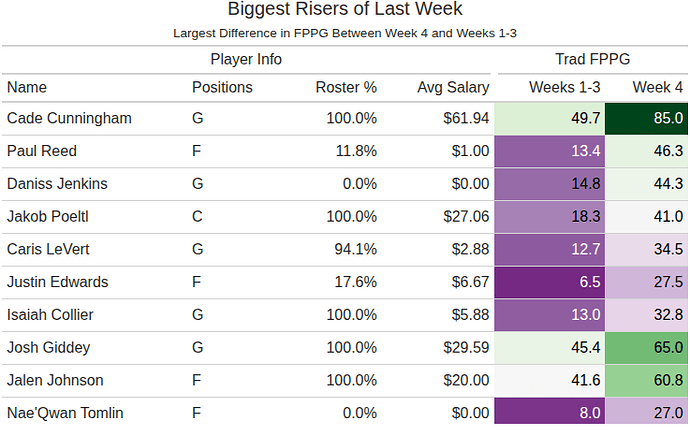690x447 pixels.
Task: Click Josh Giddey's green 65.0 cell
Action: click(x=647, y=348)
